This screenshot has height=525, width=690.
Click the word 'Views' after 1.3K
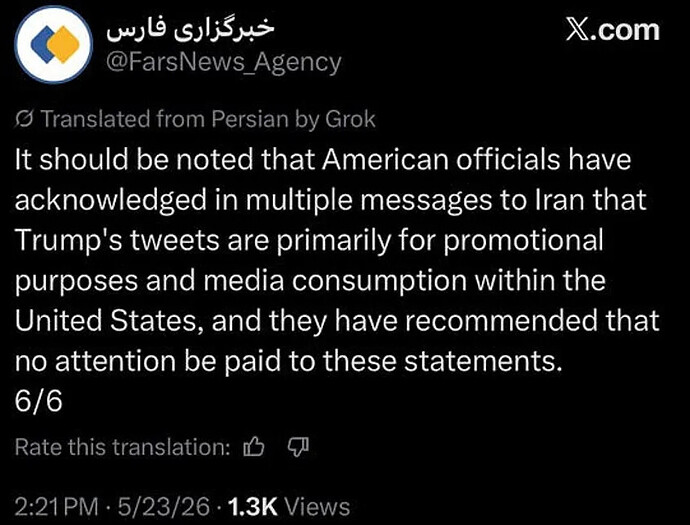(x=317, y=507)
